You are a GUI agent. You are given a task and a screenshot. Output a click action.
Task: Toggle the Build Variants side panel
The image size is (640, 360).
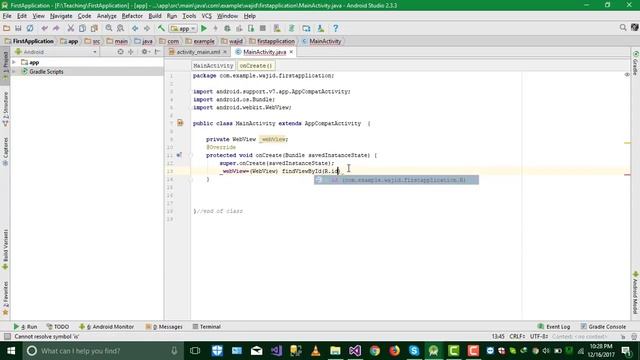[5, 249]
